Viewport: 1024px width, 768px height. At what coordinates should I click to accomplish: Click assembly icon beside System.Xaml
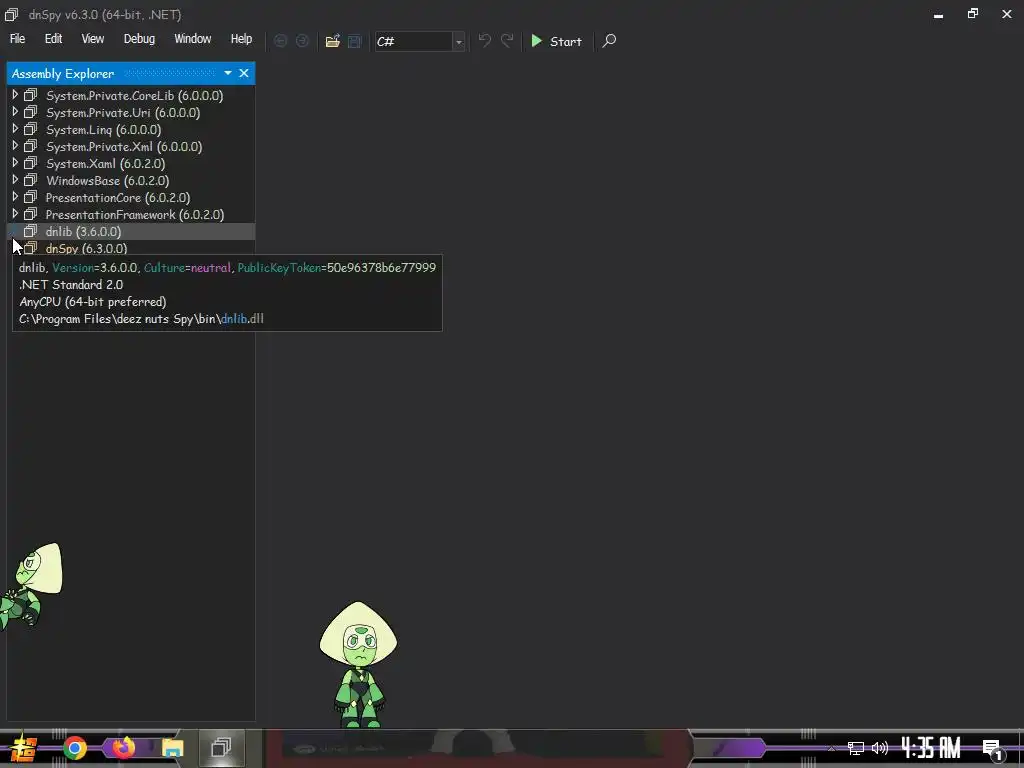click(31, 163)
